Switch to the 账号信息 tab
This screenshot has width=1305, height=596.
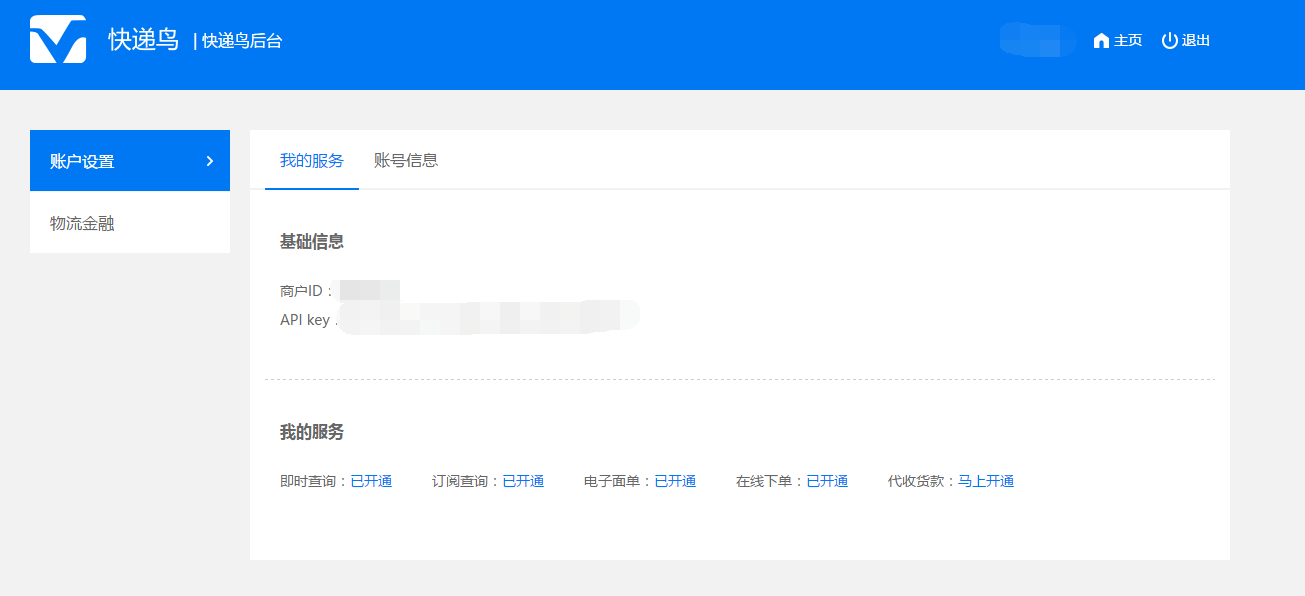pos(406,160)
